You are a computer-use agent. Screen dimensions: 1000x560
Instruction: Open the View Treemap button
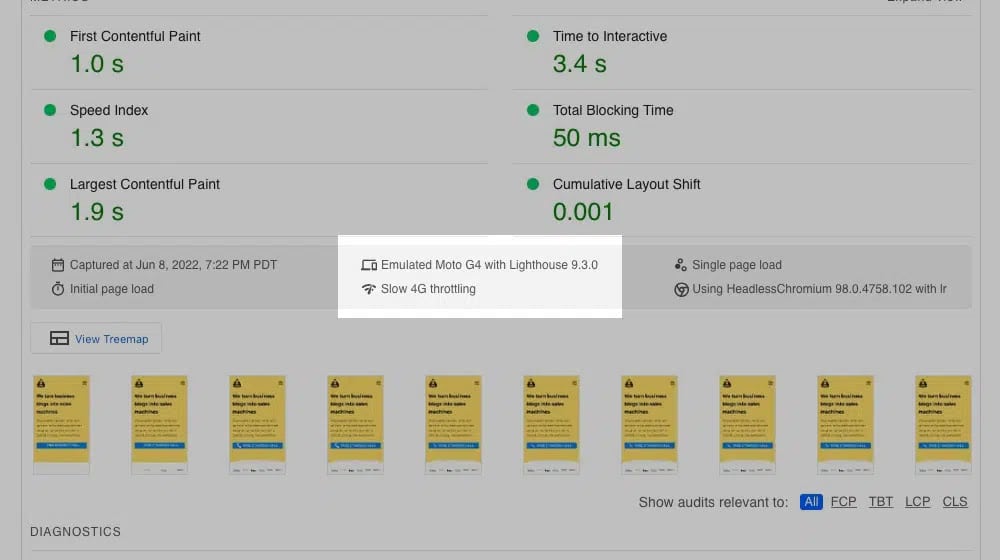point(96,338)
